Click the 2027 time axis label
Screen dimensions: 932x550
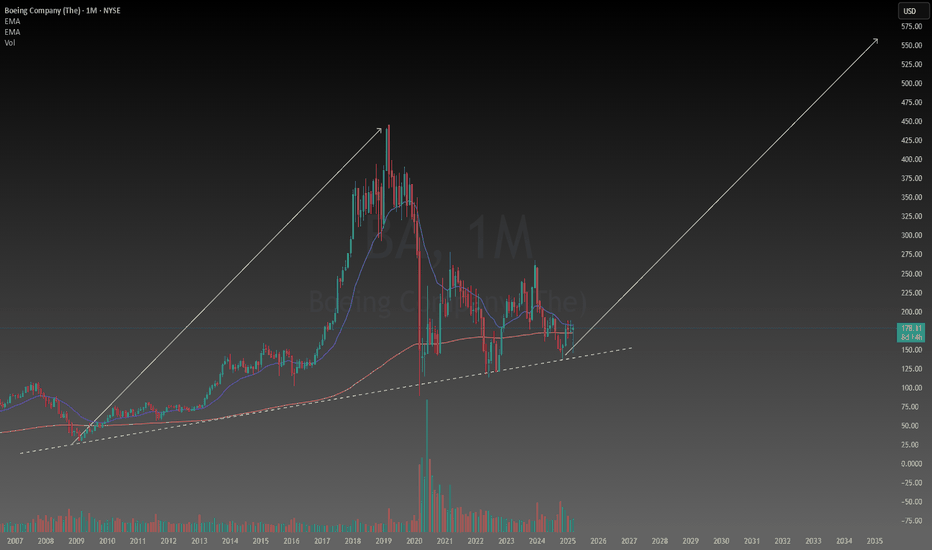point(629,541)
